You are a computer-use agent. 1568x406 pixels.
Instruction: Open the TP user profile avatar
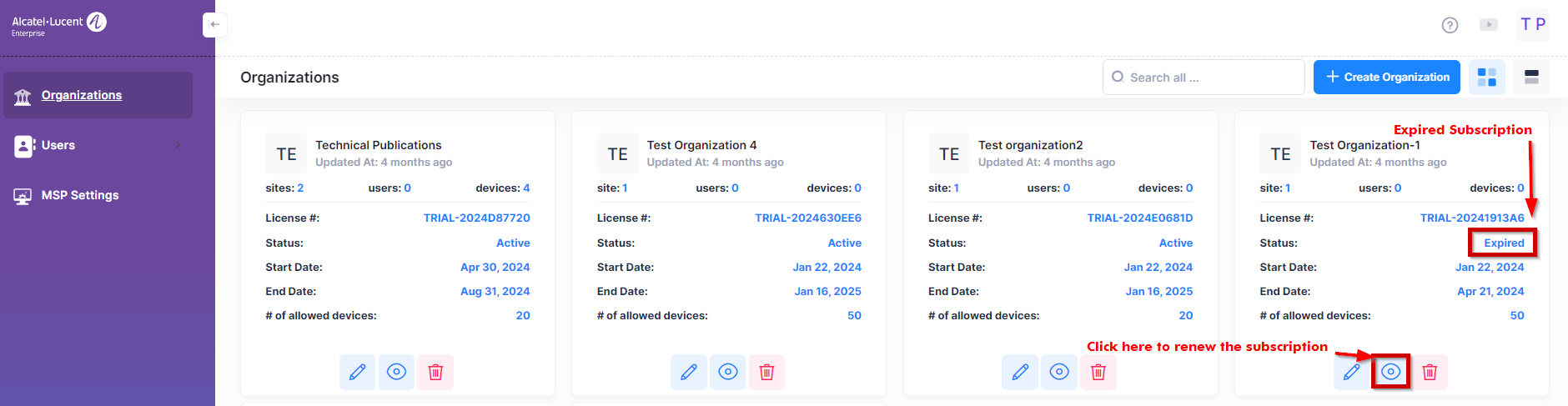(x=1533, y=25)
